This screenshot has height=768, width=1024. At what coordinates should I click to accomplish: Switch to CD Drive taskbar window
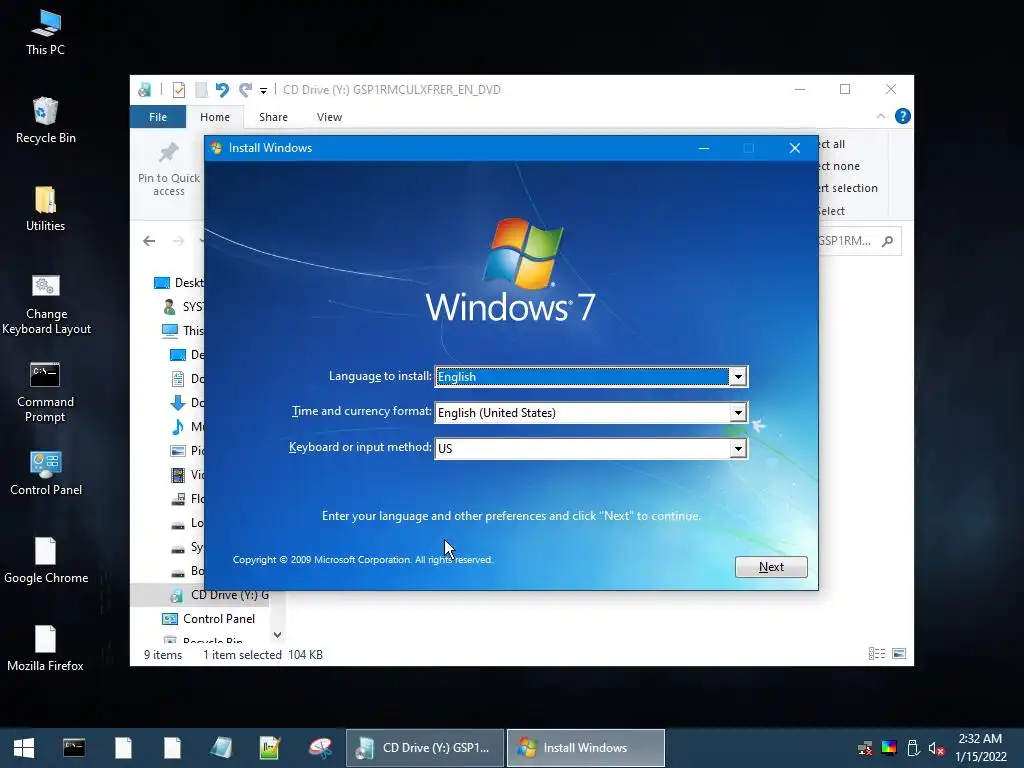click(x=425, y=748)
